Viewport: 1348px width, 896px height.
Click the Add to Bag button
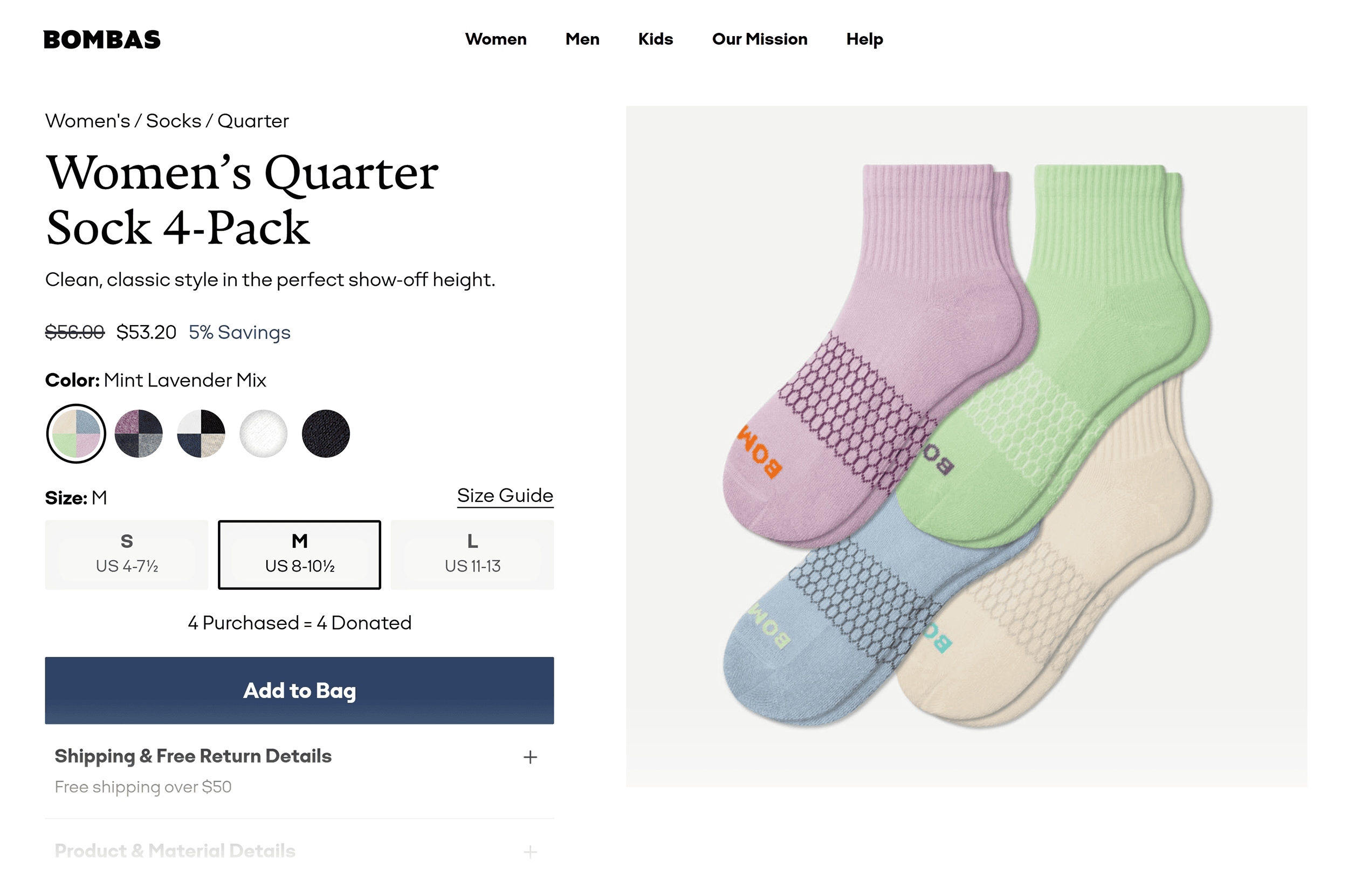pos(299,691)
